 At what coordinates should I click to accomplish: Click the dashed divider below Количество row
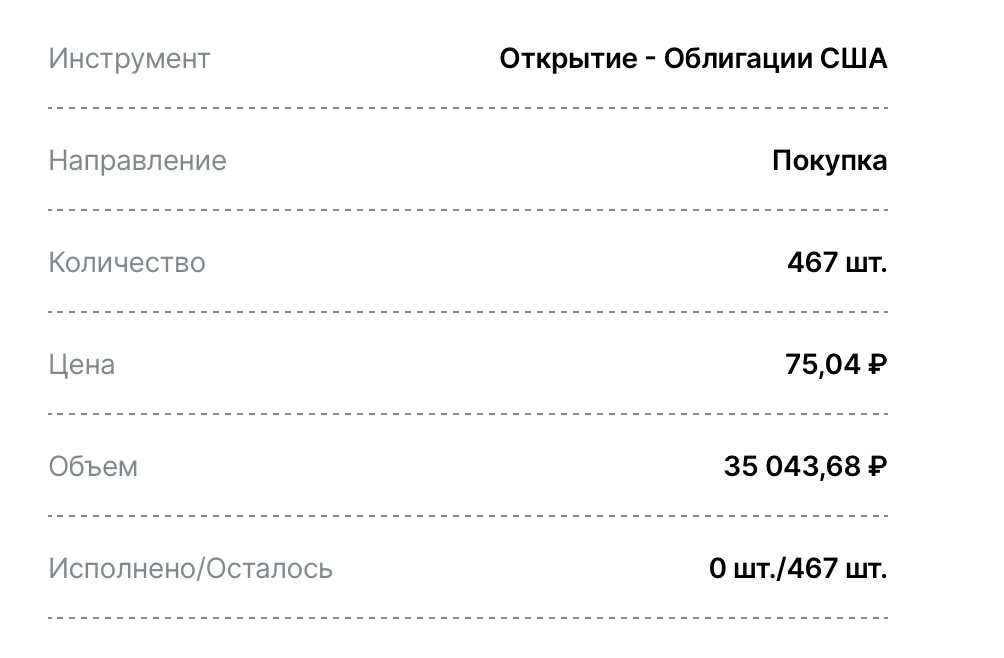[468, 312]
